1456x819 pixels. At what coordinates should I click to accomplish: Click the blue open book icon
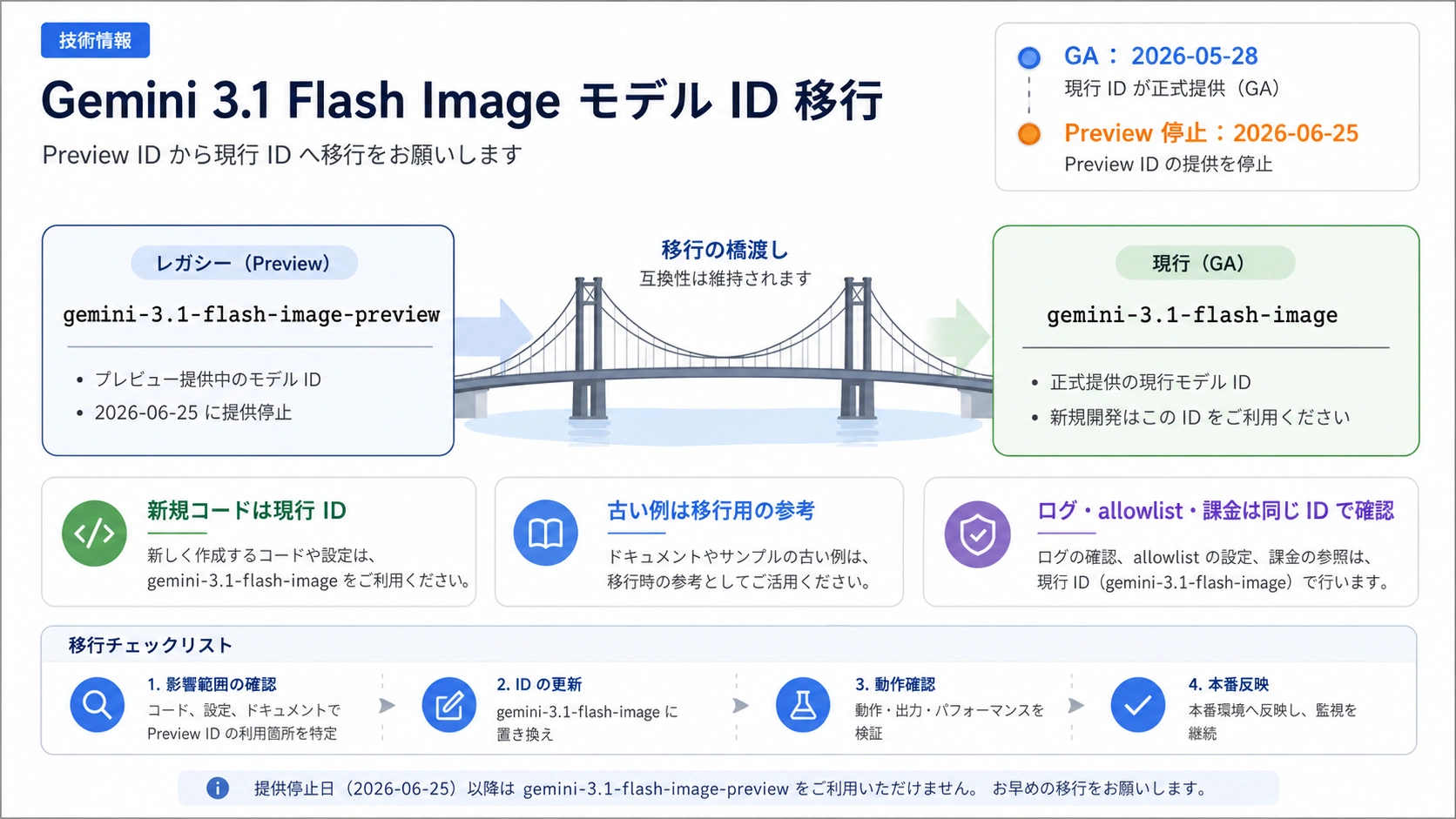546,533
